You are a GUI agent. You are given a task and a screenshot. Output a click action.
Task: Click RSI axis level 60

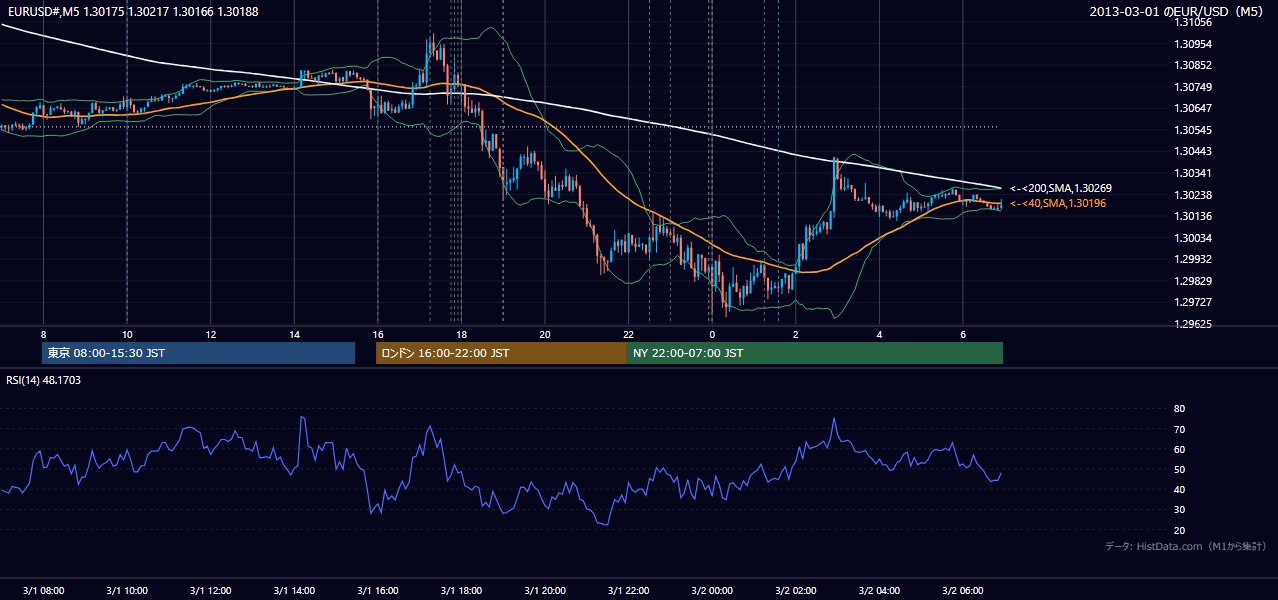[1180, 449]
